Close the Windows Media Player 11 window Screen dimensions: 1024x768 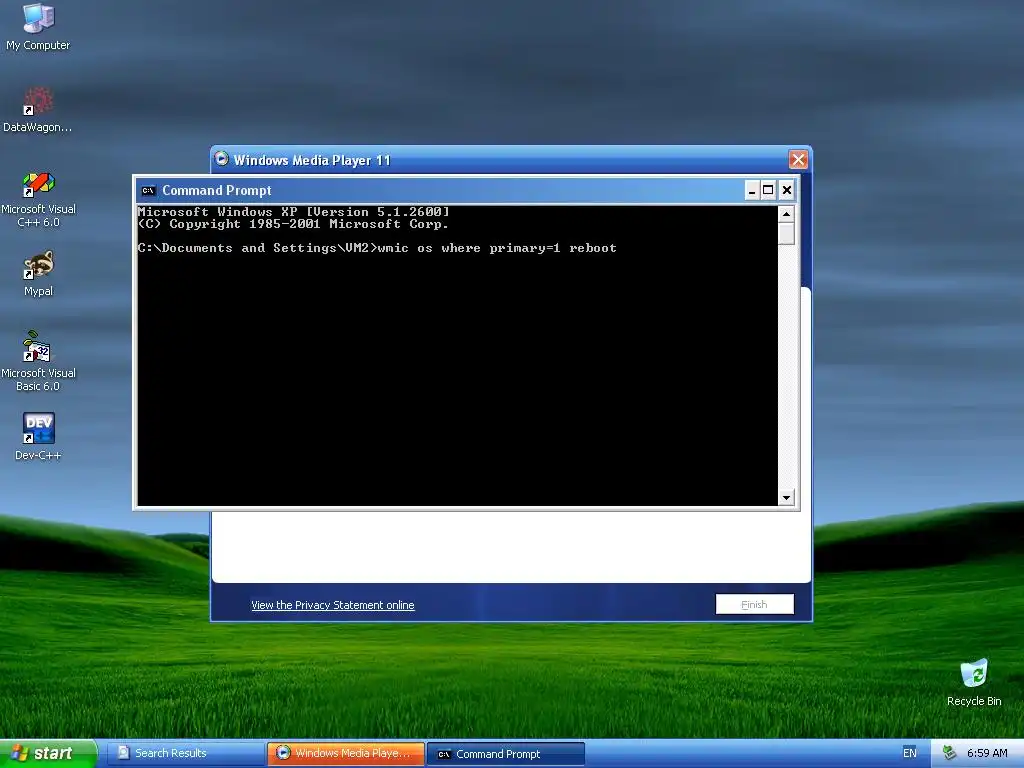[x=798, y=159]
